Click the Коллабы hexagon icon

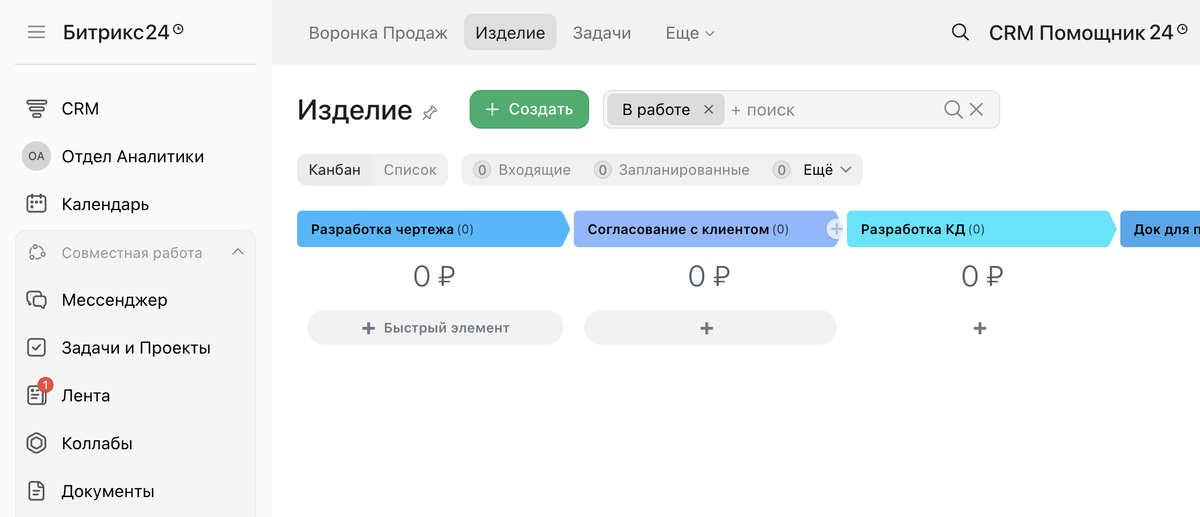(x=37, y=443)
